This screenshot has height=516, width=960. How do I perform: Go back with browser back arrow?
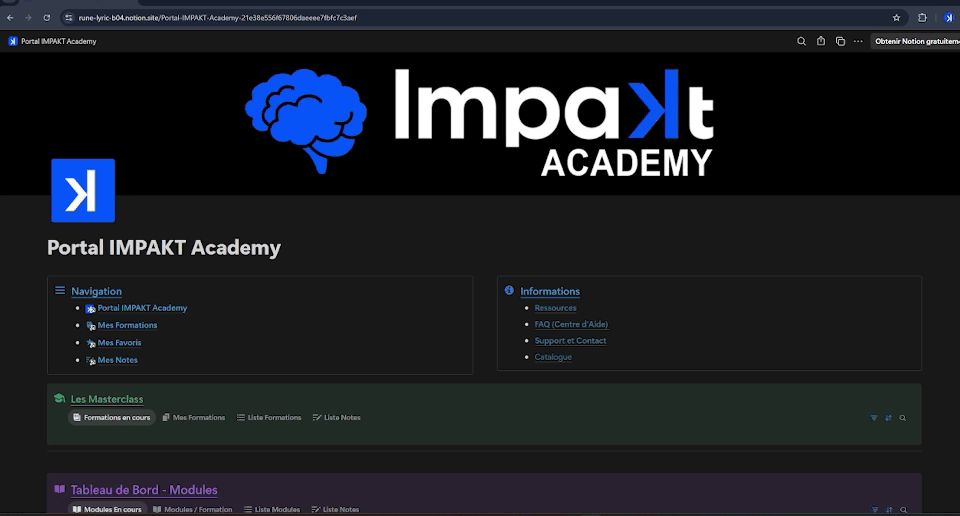pos(10,18)
